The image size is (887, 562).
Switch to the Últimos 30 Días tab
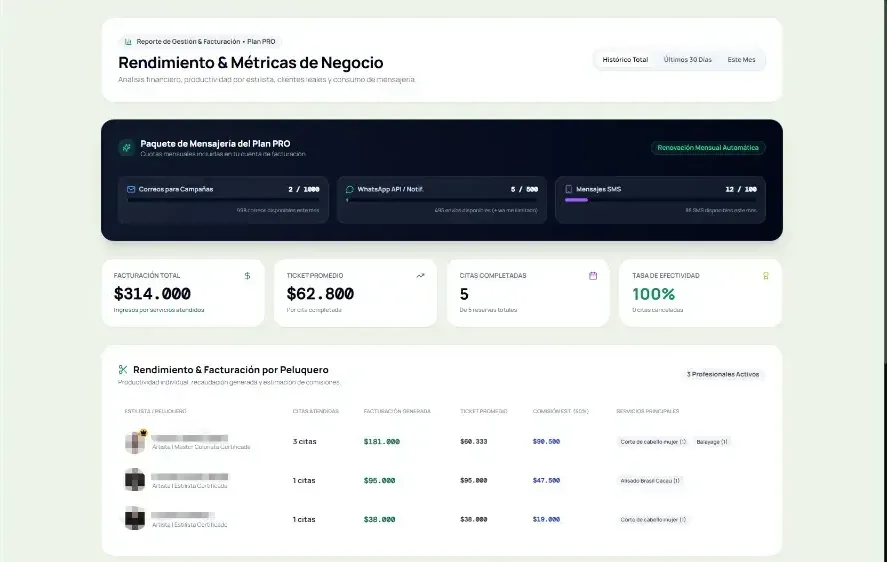688,59
